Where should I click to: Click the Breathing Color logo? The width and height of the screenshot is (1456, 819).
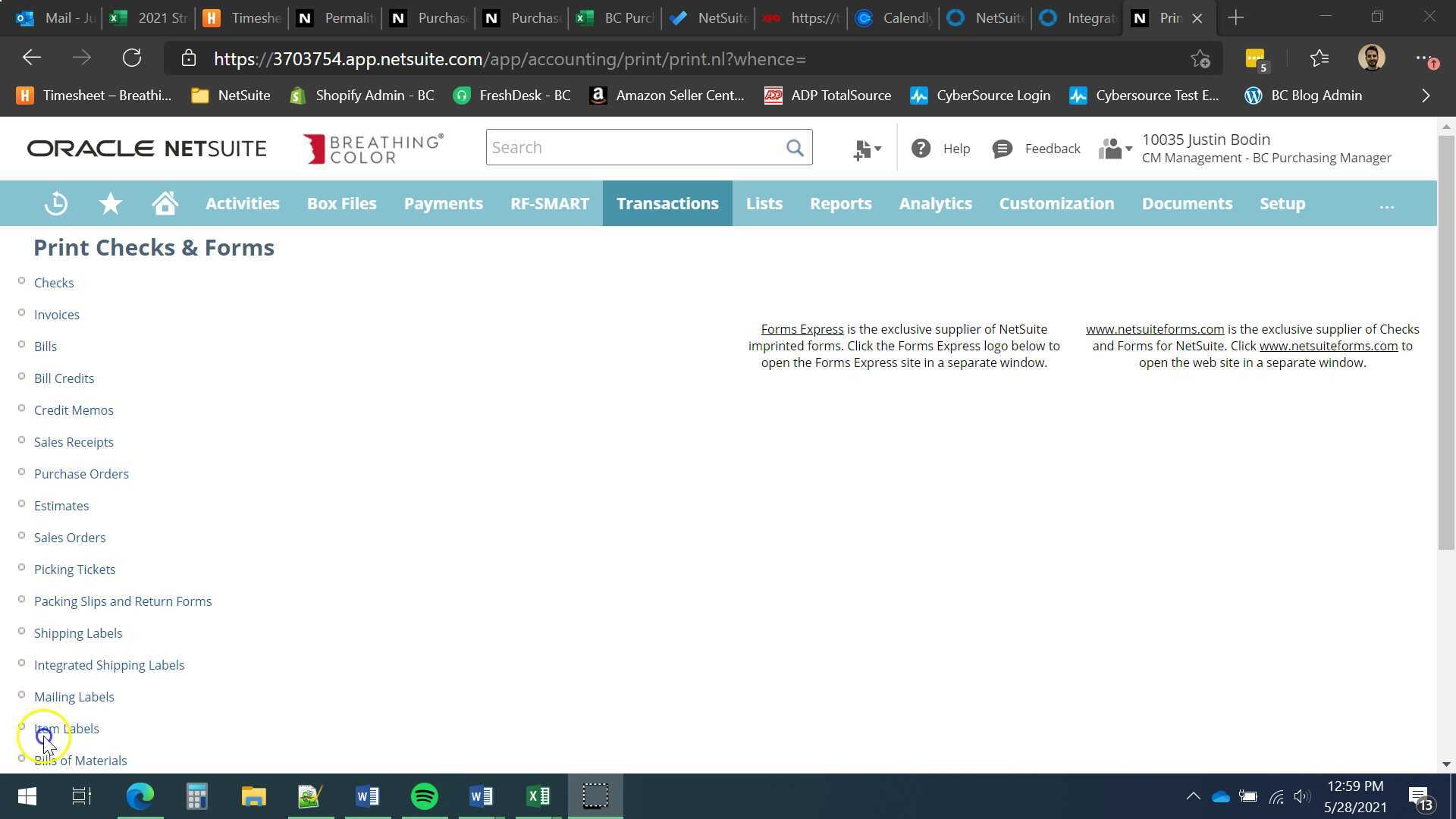click(373, 149)
